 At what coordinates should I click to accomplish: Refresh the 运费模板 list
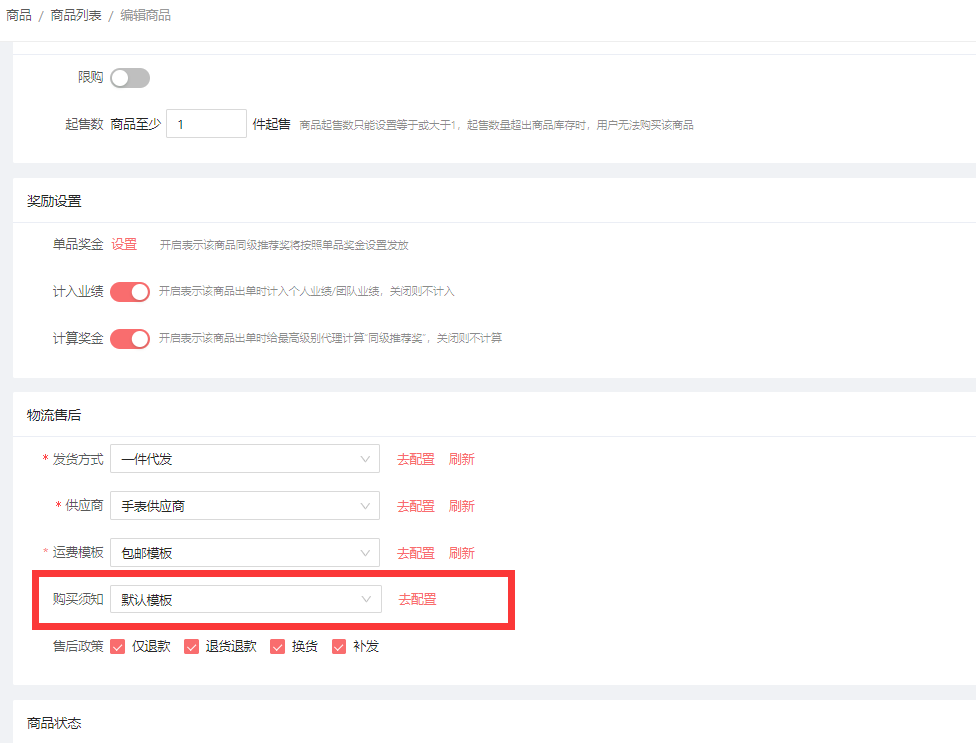pos(461,553)
